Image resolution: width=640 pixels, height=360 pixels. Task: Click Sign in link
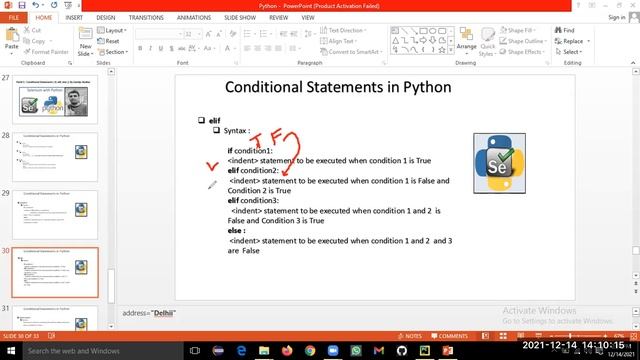pyautogui.click(x=616, y=17)
